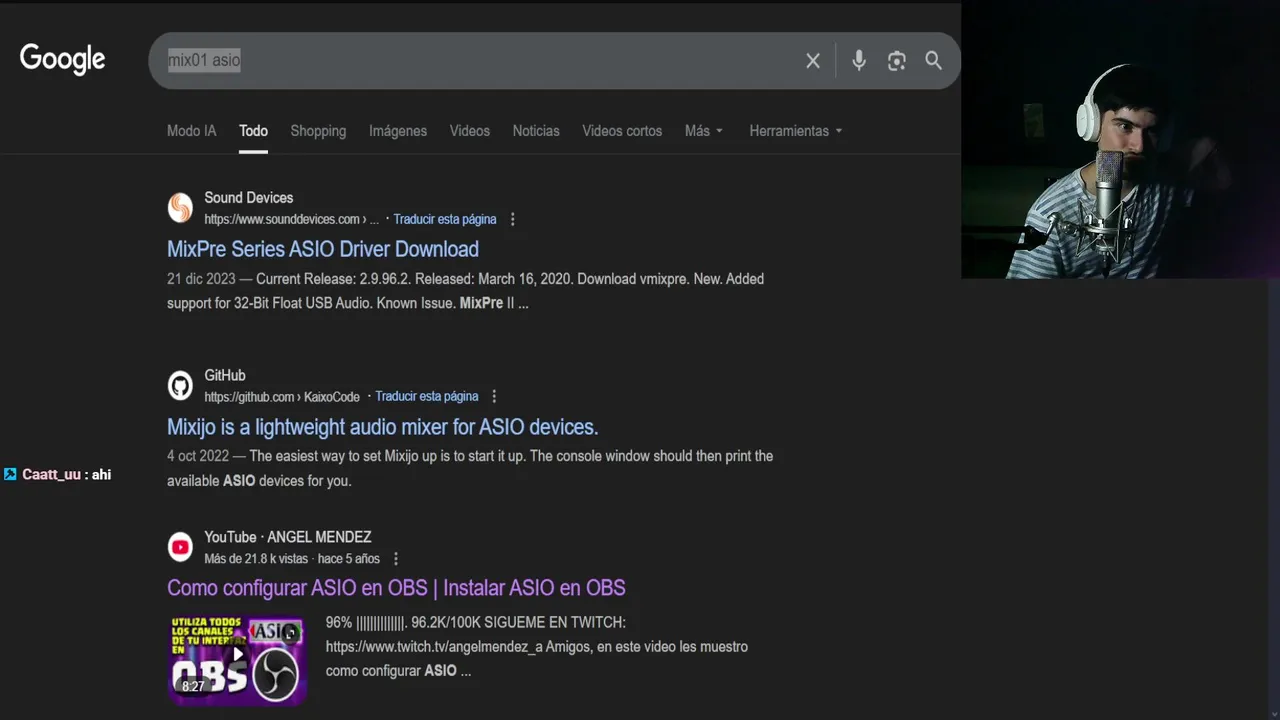Click Traducir esta página for GitHub result

click(427, 396)
